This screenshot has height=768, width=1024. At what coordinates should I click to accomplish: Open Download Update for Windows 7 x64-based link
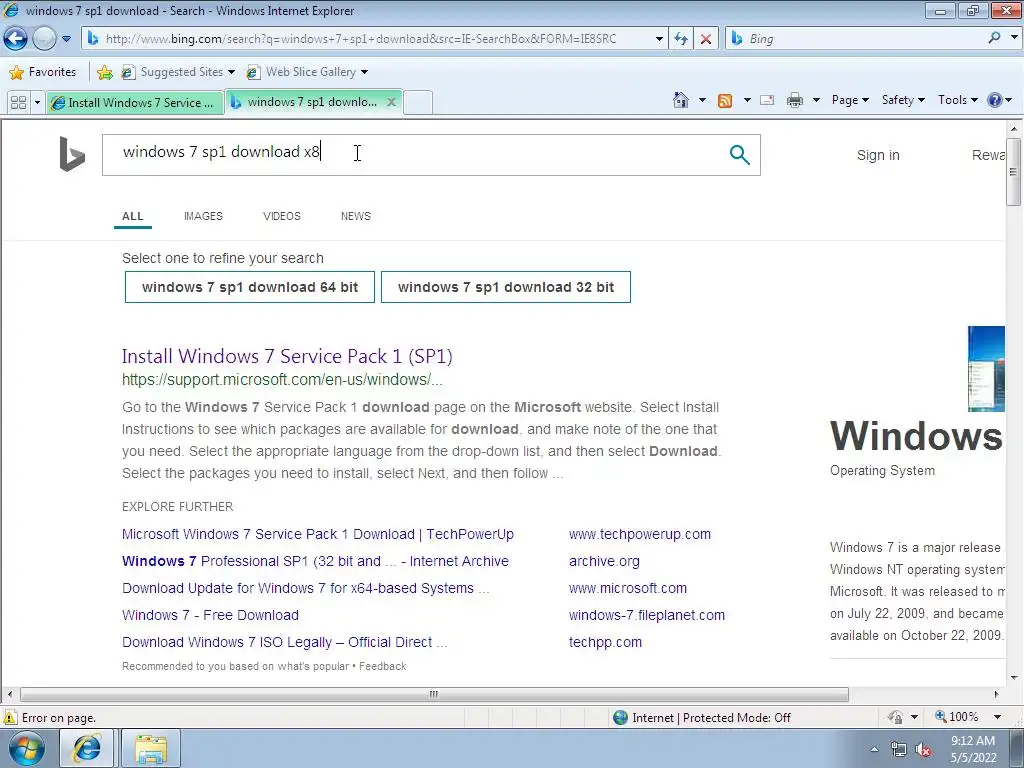pyautogui.click(x=305, y=588)
